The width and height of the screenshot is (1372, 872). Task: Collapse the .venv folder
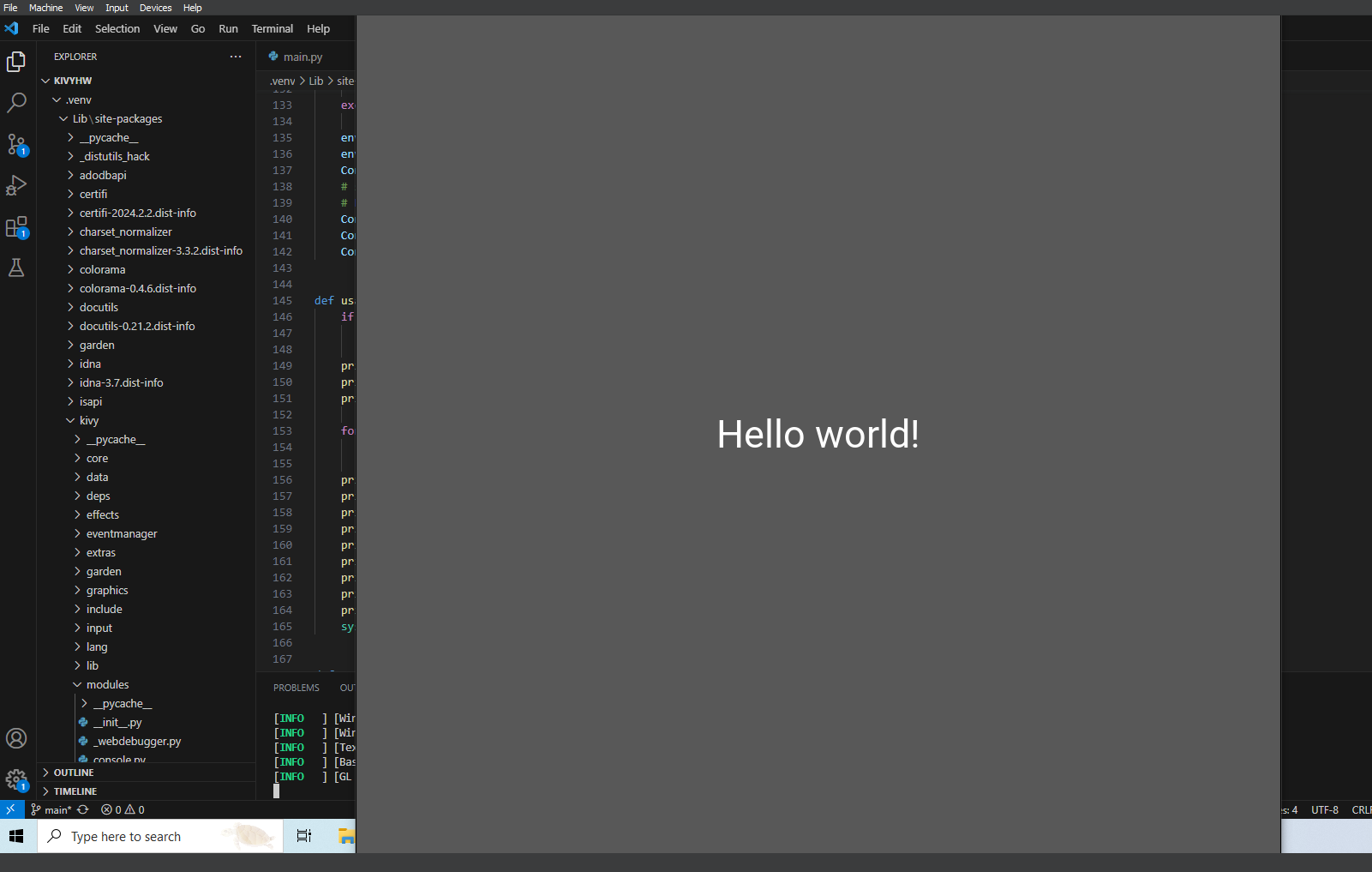[x=78, y=99]
